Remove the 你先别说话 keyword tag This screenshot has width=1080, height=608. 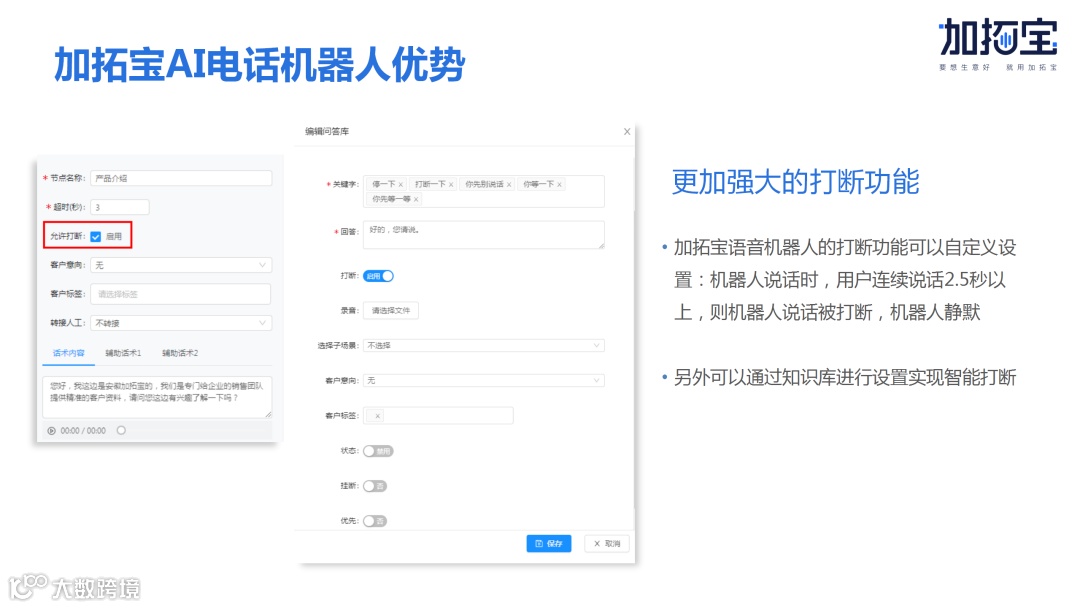click(x=509, y=185)
